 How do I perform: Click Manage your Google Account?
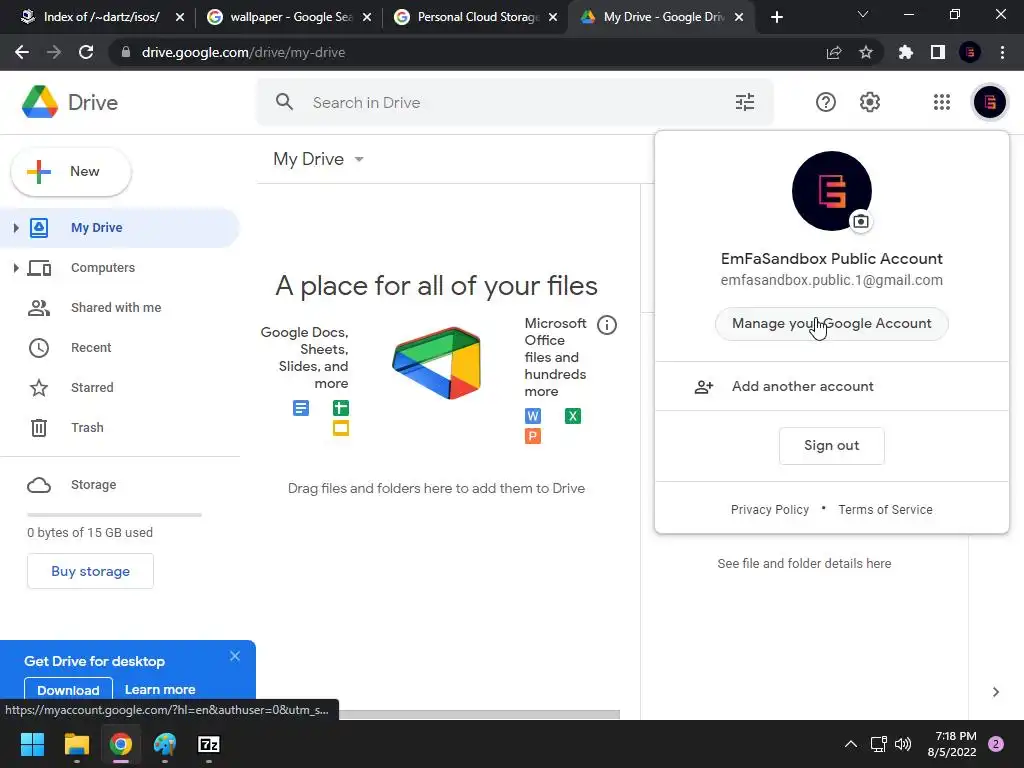(x=831, y=324)
